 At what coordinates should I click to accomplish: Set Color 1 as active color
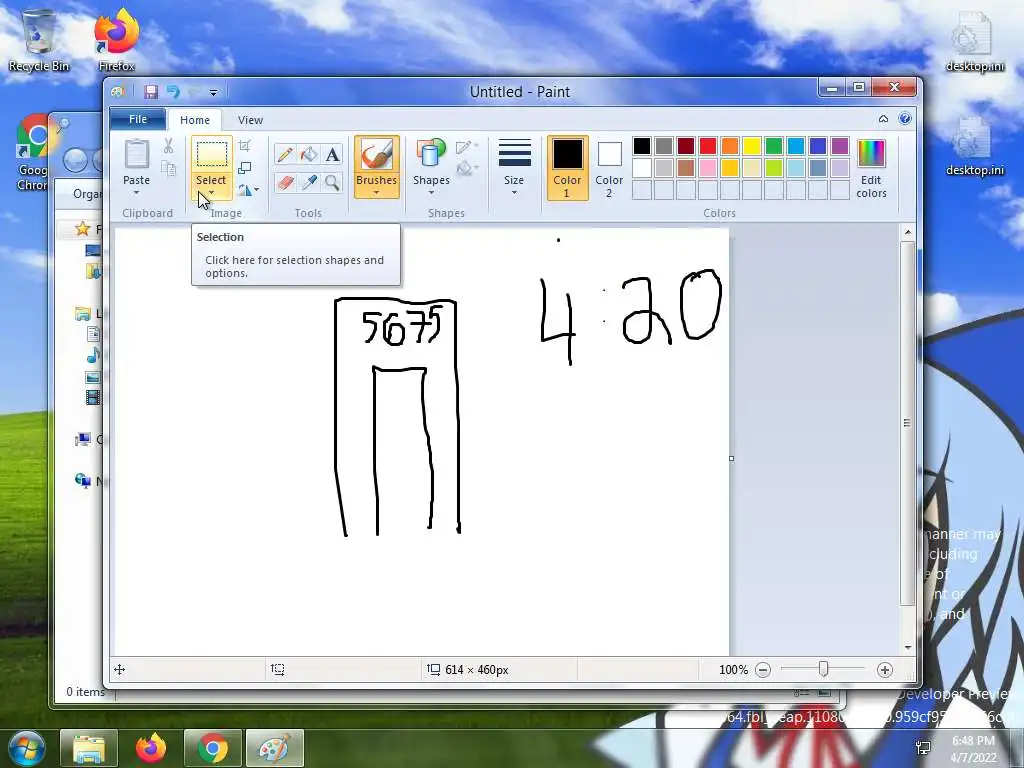(568, 168)
